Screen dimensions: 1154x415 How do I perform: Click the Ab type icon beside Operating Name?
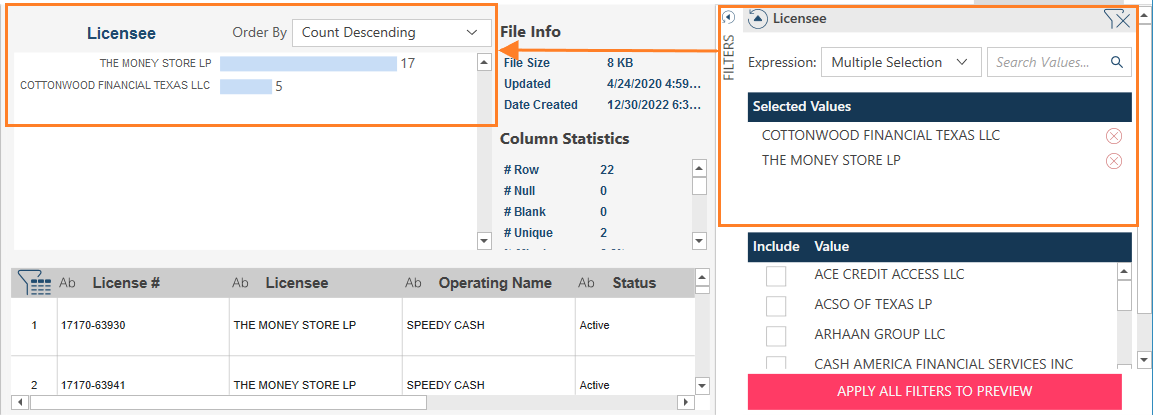point(413,283)
